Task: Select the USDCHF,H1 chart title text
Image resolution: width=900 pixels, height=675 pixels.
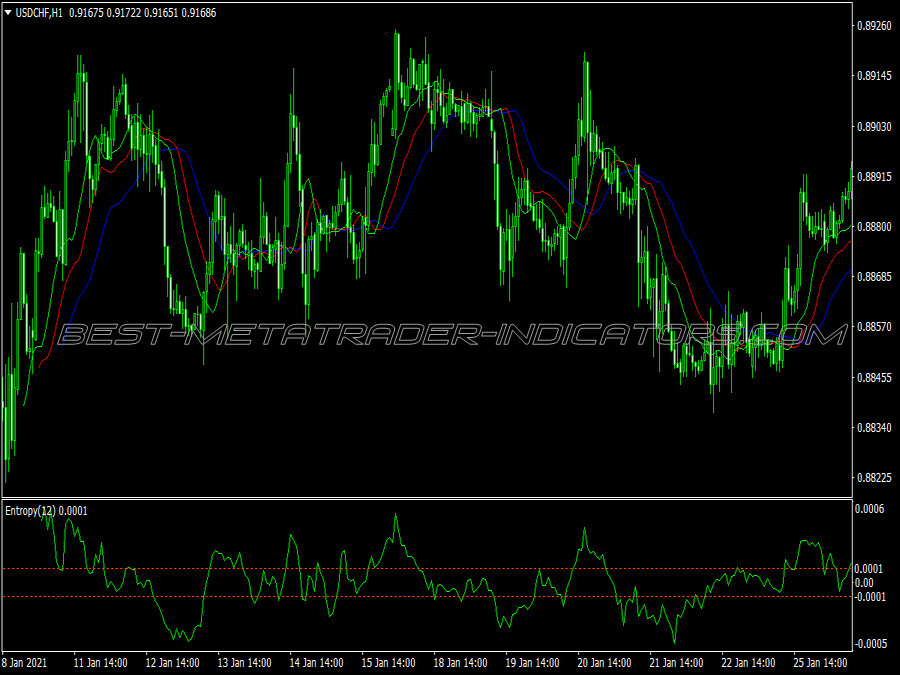Action: [x=39, y=13]
